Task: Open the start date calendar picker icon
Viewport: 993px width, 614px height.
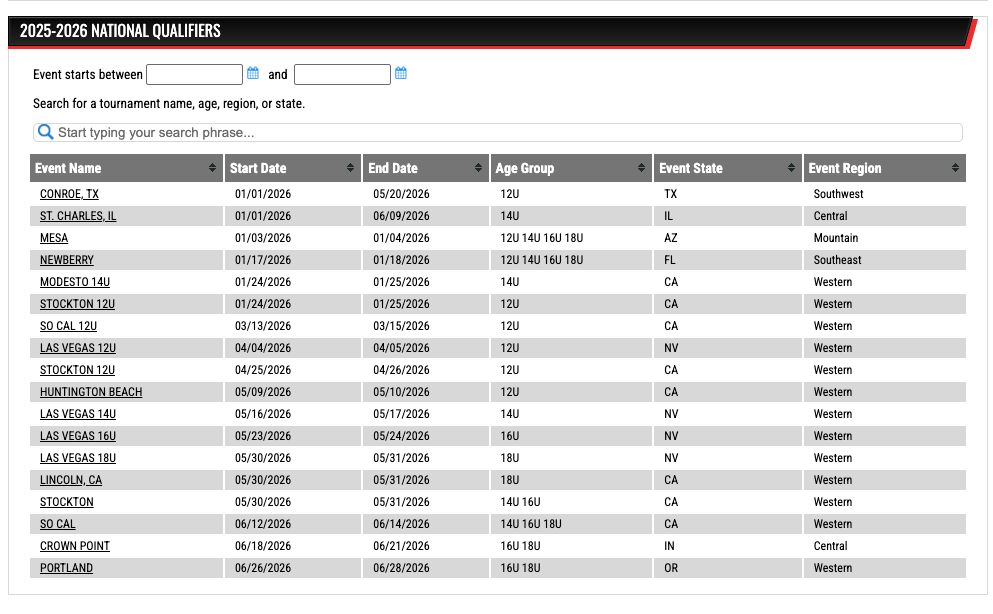Action: 253,74
